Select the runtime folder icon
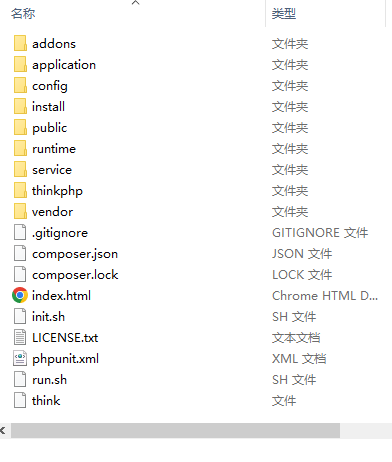Image resolution: width=392 pixels, height=462 pixels. (20, 149)
